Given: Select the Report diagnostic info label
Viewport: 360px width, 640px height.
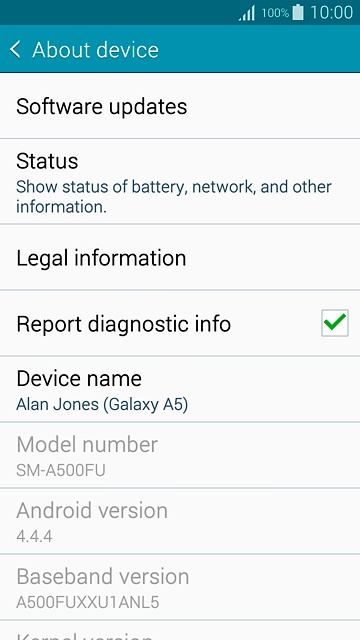Looking at the screenshot, I should tap(124, 324).
